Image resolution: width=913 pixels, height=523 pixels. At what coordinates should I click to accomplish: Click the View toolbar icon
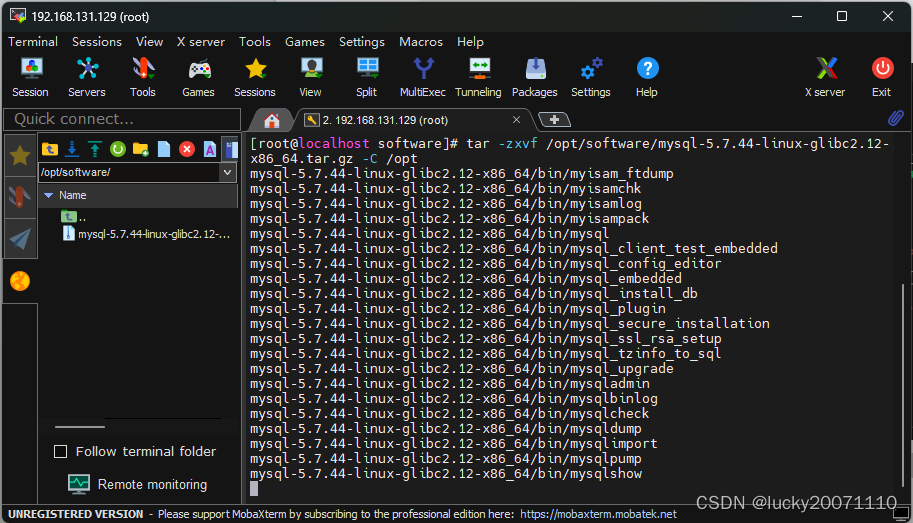pyautogui.click(x=311, y=77)
